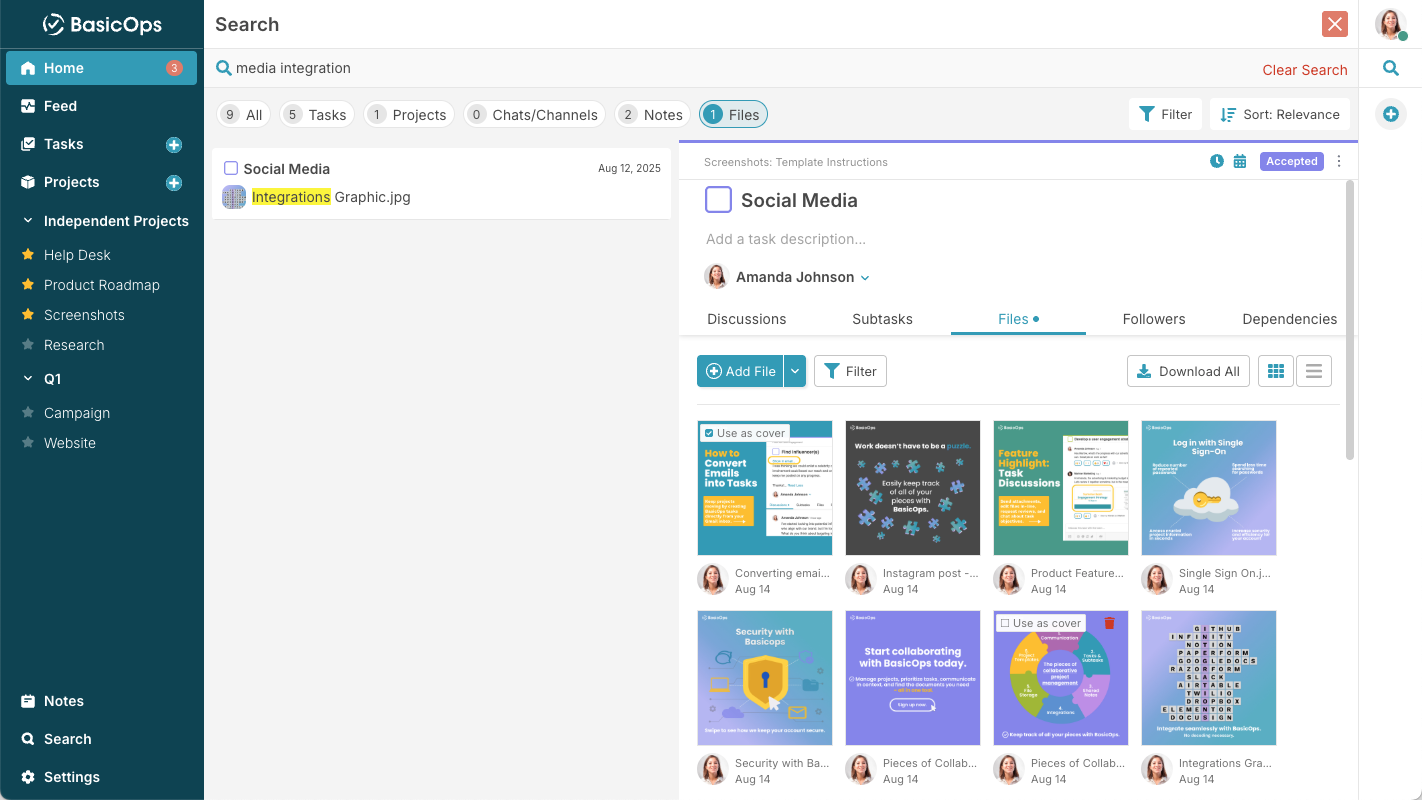Viewport: 1422px width, 800px height.
Task: Click the magnifier icon in the right rail
Action: [1391, 68]
